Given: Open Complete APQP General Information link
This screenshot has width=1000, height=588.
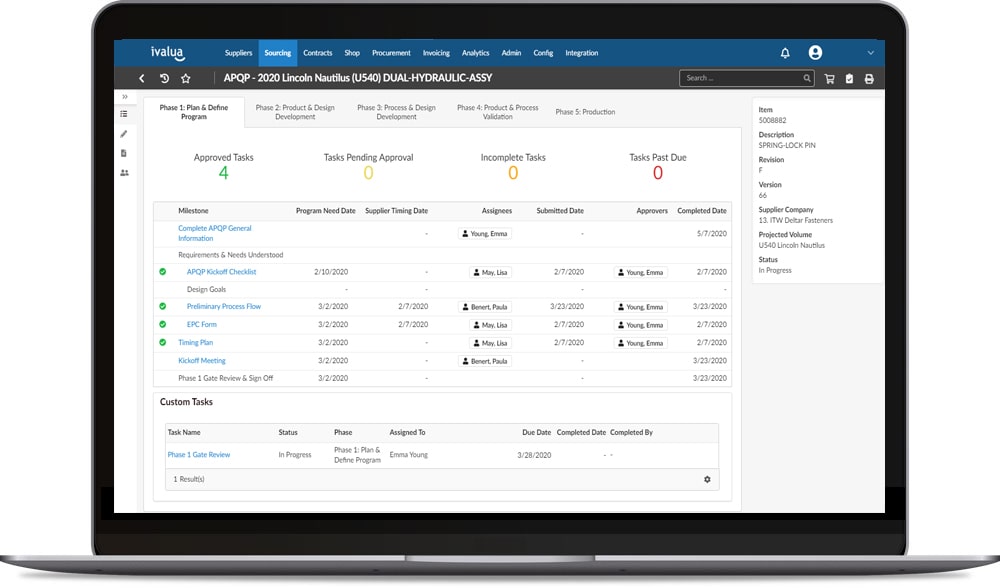Looking at the screenshot, I should coord(215,233).
